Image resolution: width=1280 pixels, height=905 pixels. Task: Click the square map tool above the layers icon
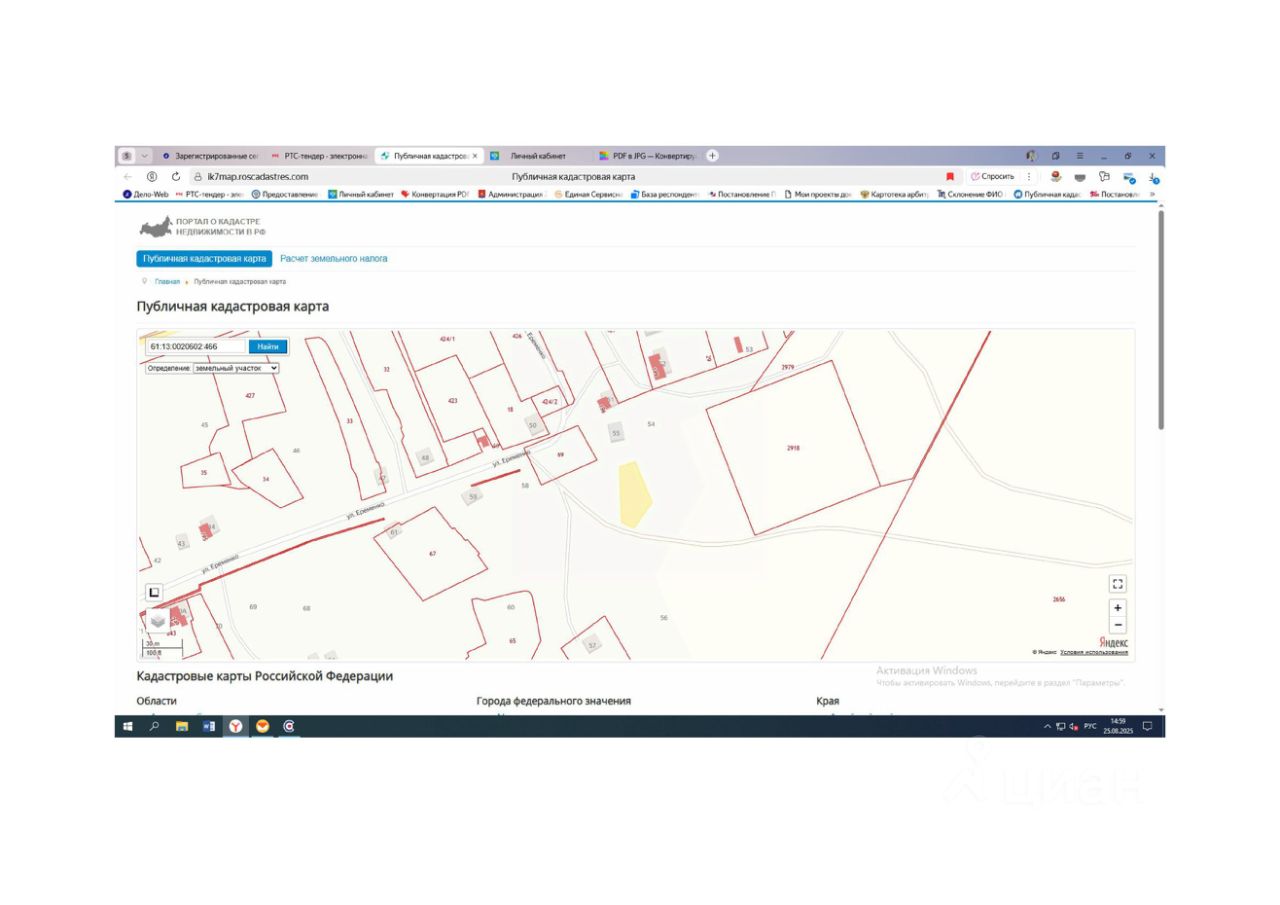(155, 592)
